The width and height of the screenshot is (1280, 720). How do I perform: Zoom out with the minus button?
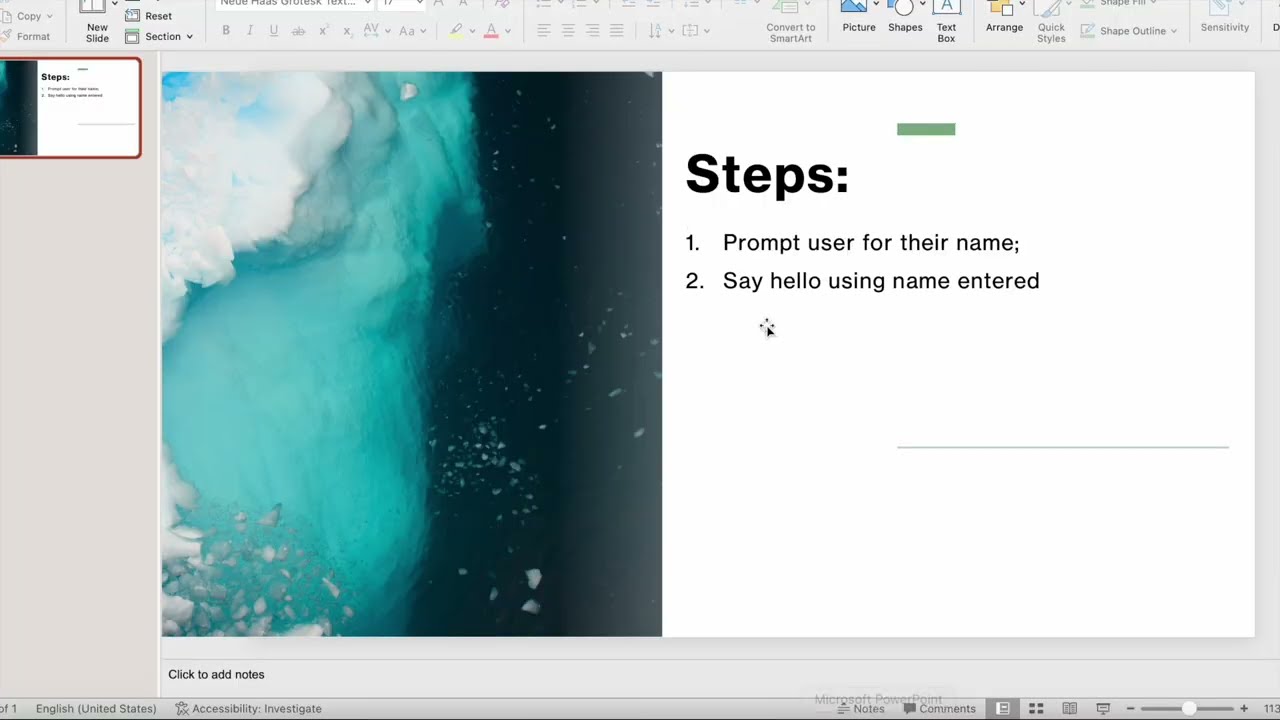1129,708
